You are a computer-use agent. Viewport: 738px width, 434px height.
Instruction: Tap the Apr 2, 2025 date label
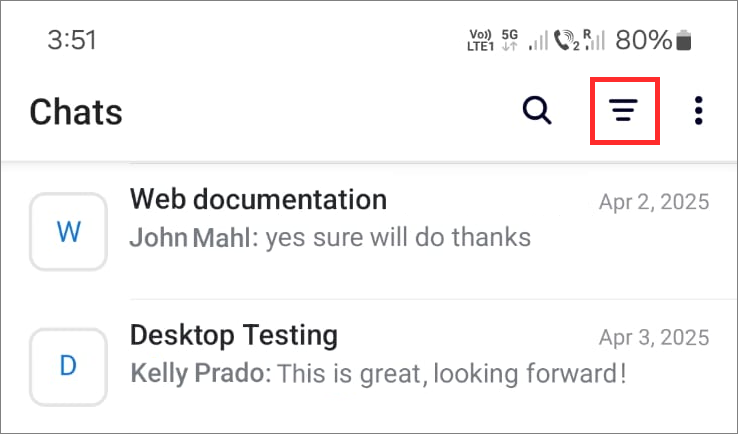[654, 202]
